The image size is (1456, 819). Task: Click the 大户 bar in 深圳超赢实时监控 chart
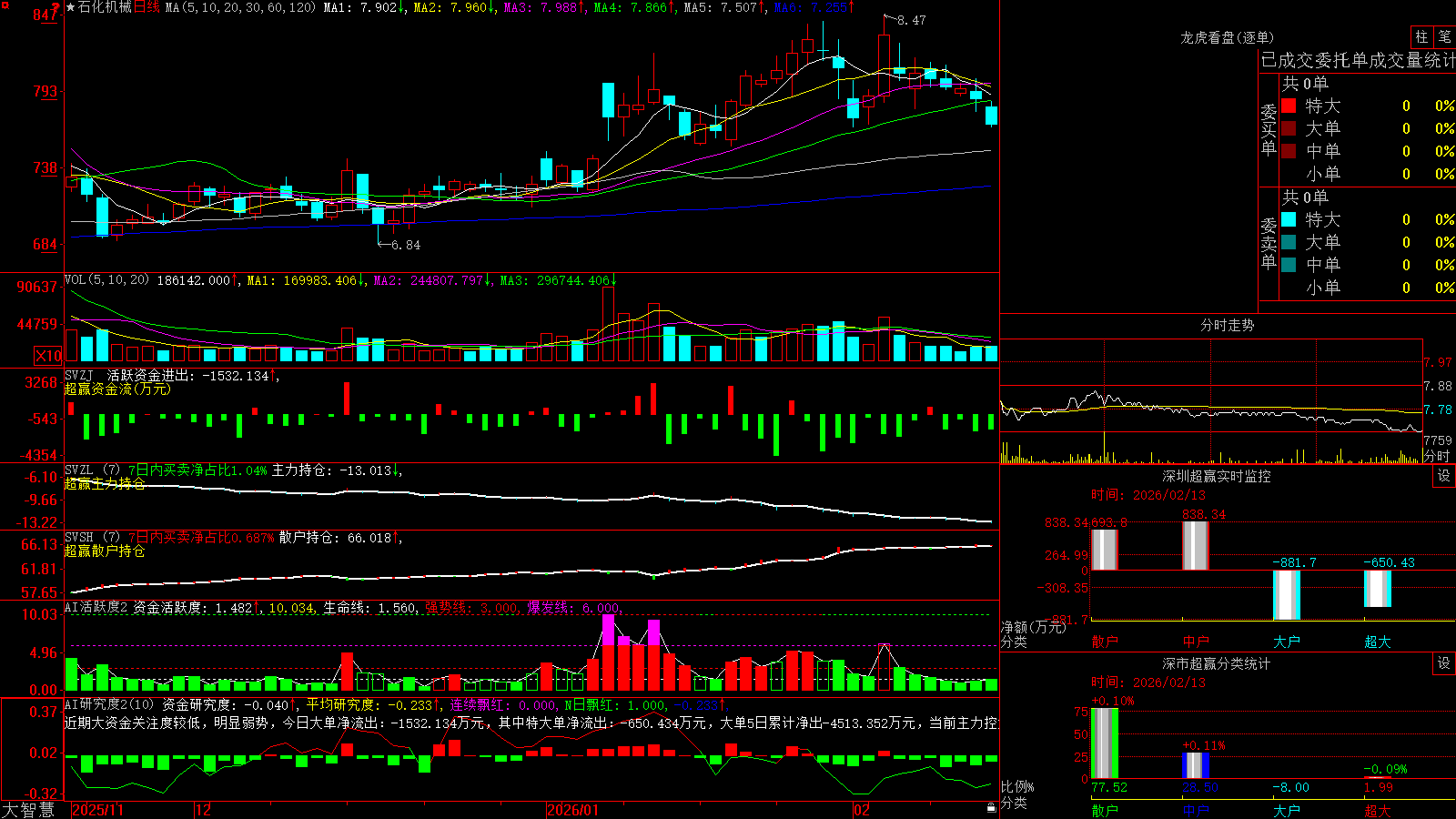1287,595
